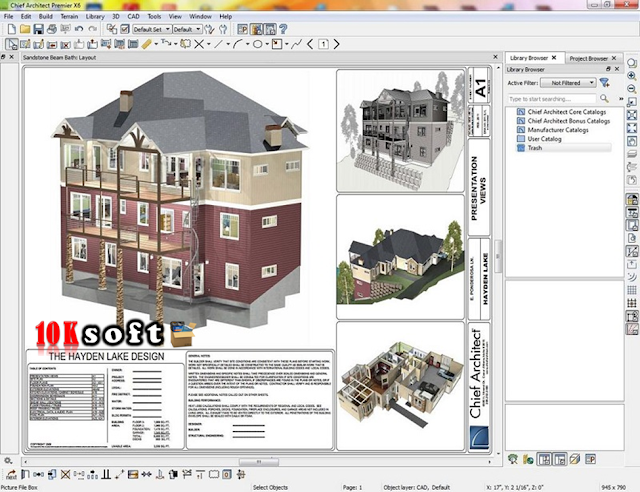Image resolution: width=640 pixels, height=492 pixels.
Task: Select the yellow tape measure tool
Action: pos(147,44)
